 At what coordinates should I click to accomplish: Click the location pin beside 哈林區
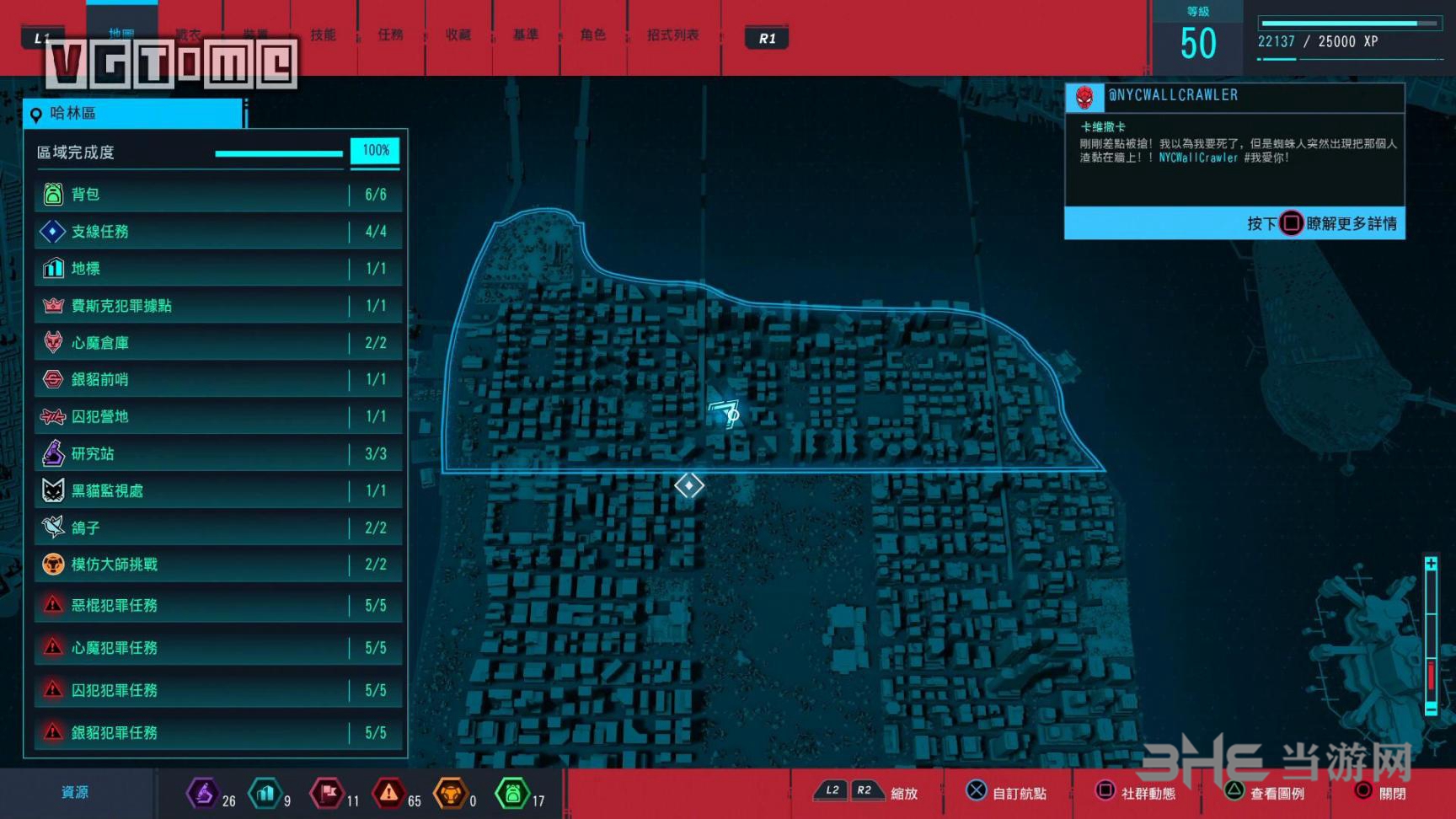35,115
